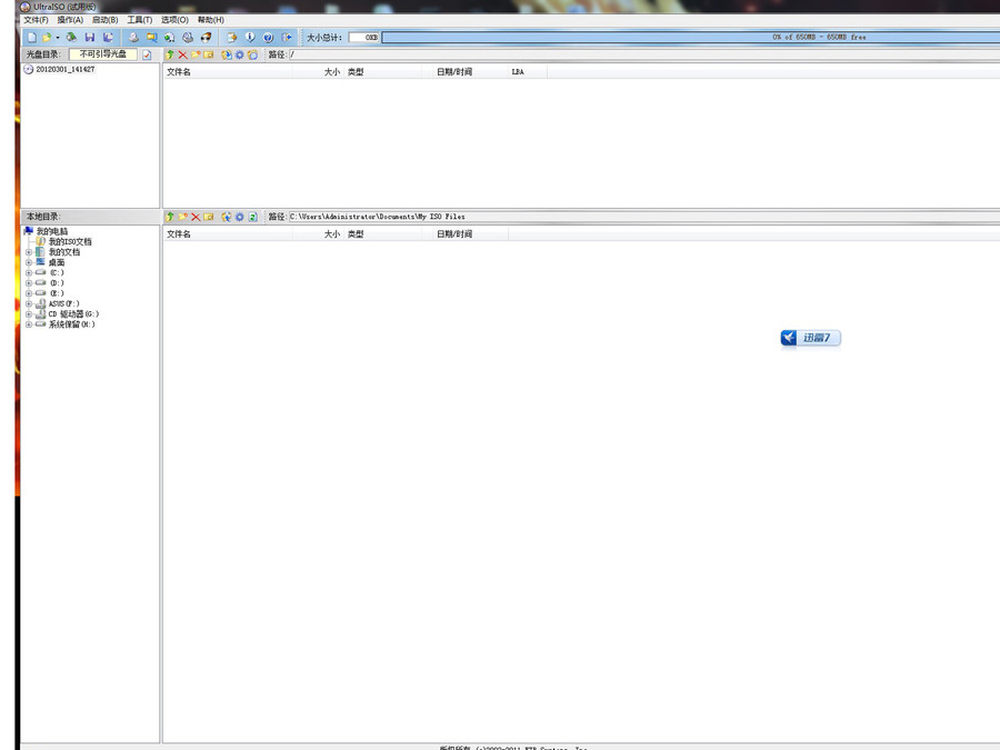Click the 大小总计 size value field

tap(364, 38)
